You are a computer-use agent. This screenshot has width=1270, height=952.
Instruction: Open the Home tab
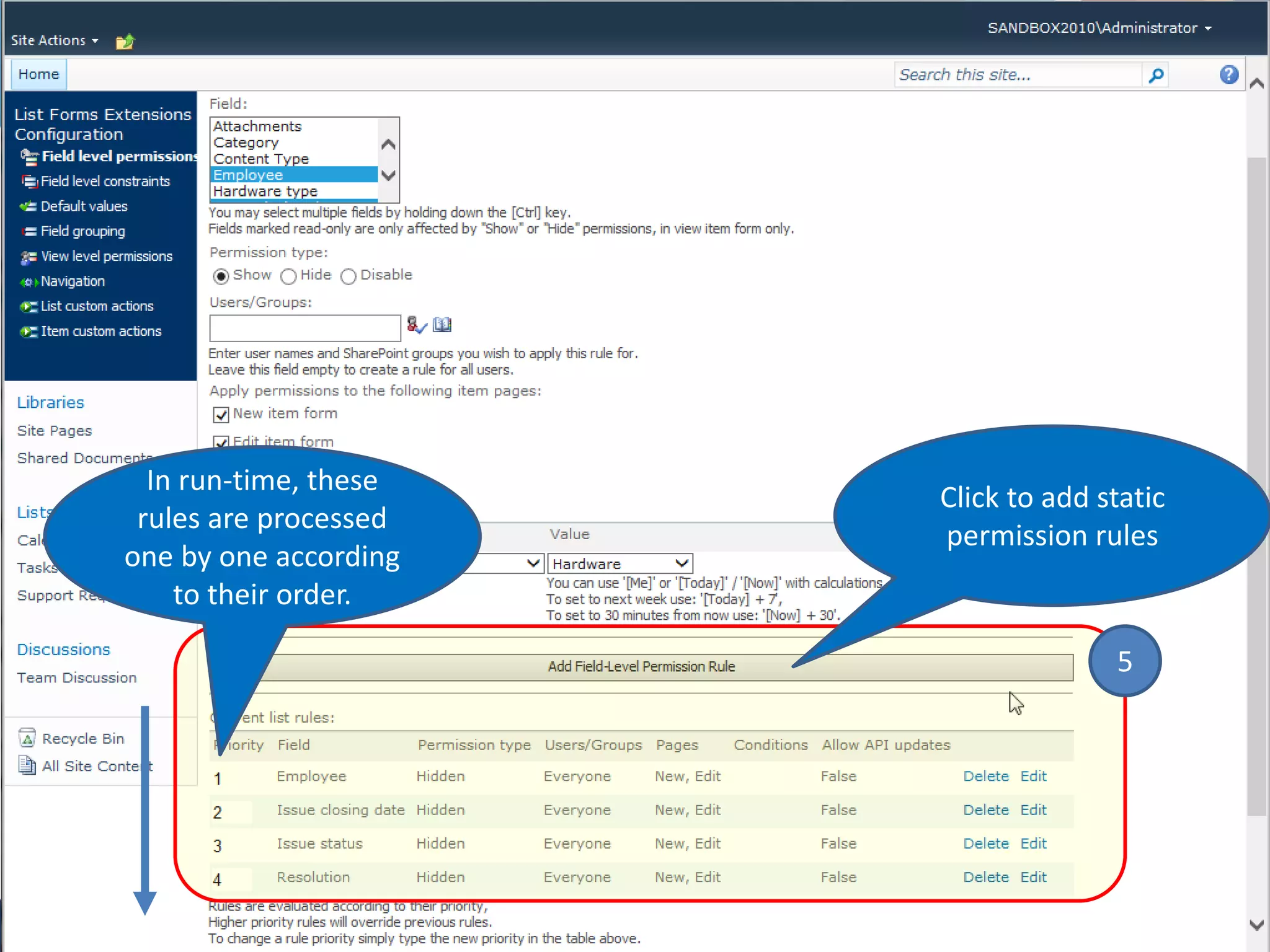[38, 74]
